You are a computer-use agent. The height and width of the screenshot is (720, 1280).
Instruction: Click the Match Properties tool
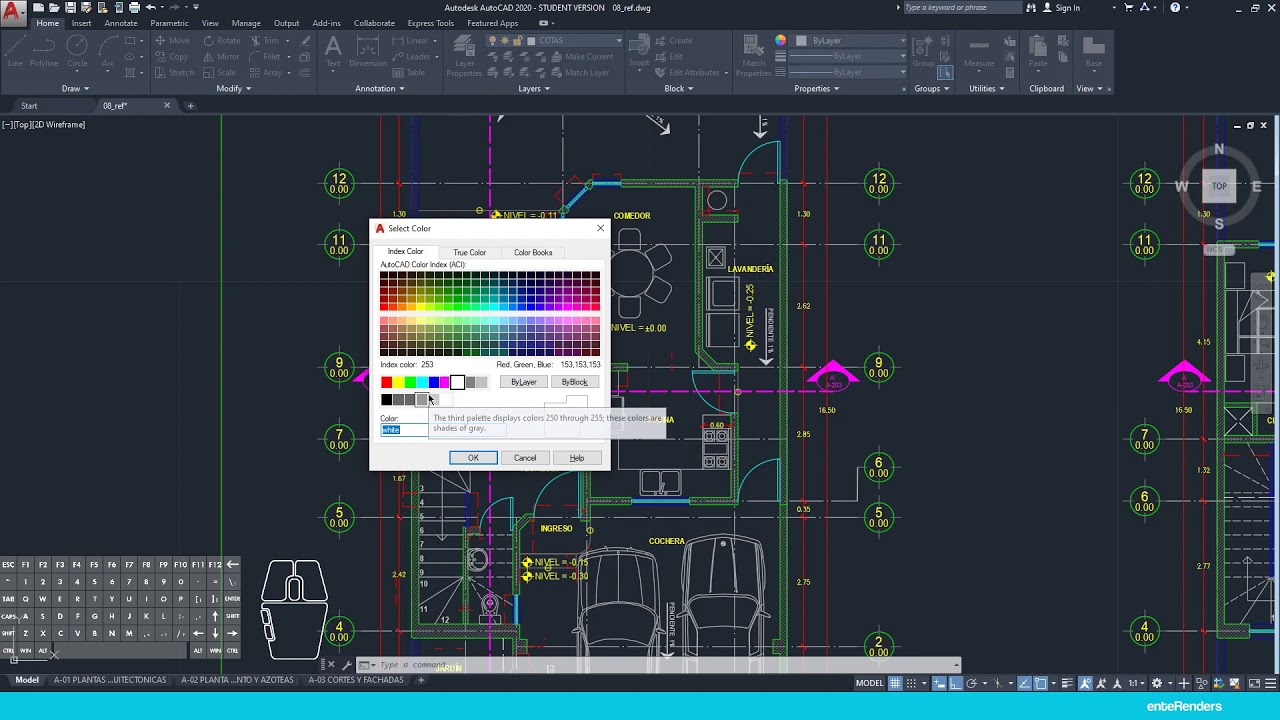pos(753,55)
